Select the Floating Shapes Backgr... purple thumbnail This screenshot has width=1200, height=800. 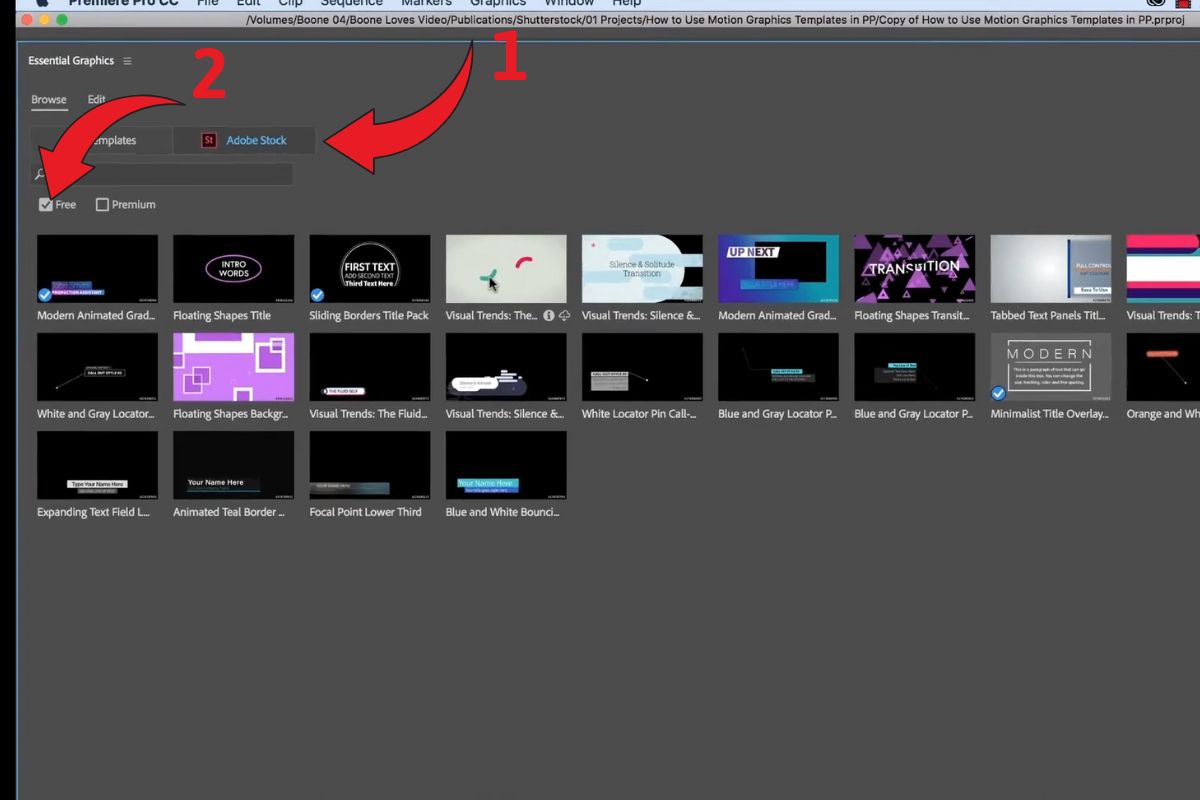pos(233,367)
